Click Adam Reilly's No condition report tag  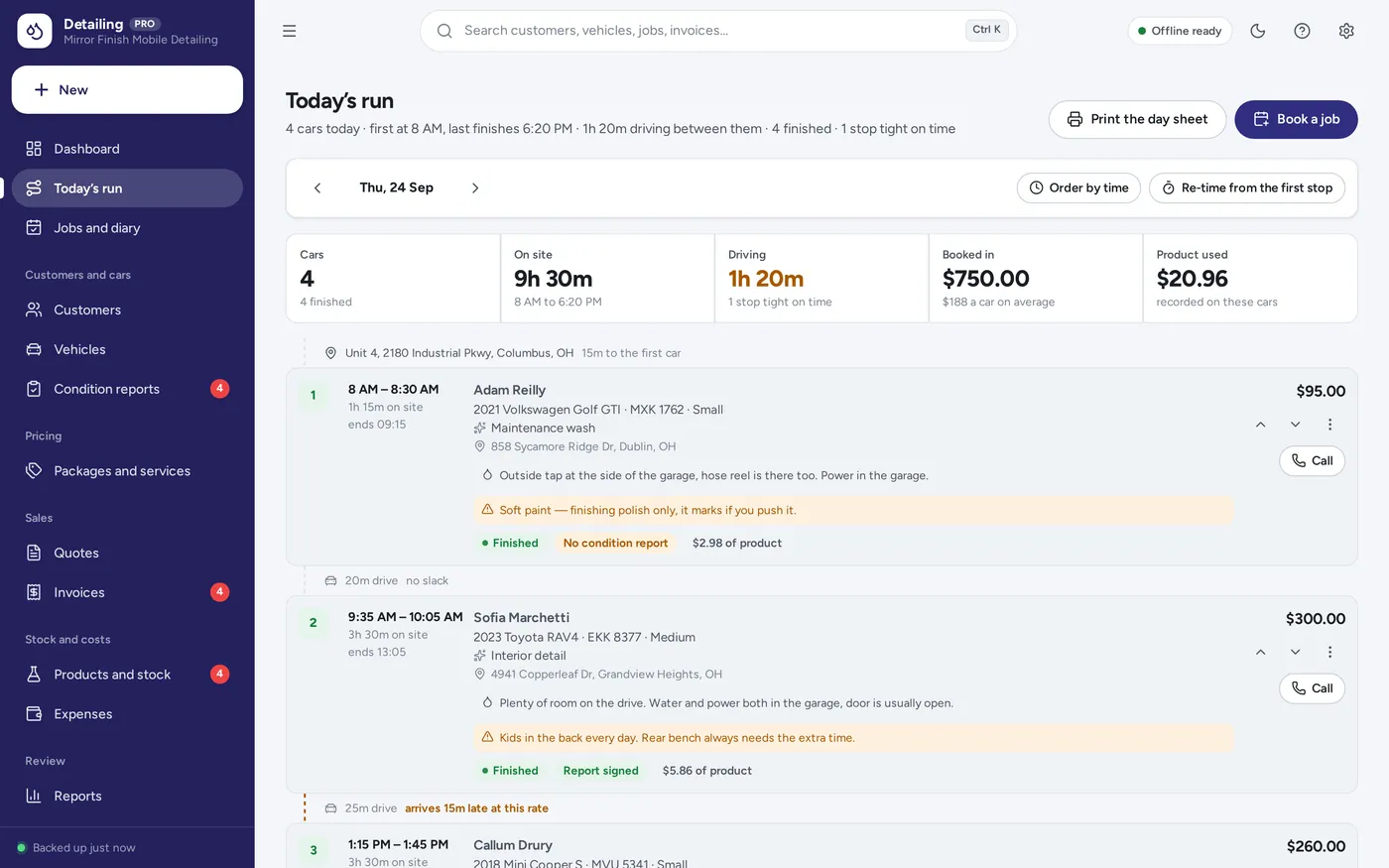click(x=615, y=543)
